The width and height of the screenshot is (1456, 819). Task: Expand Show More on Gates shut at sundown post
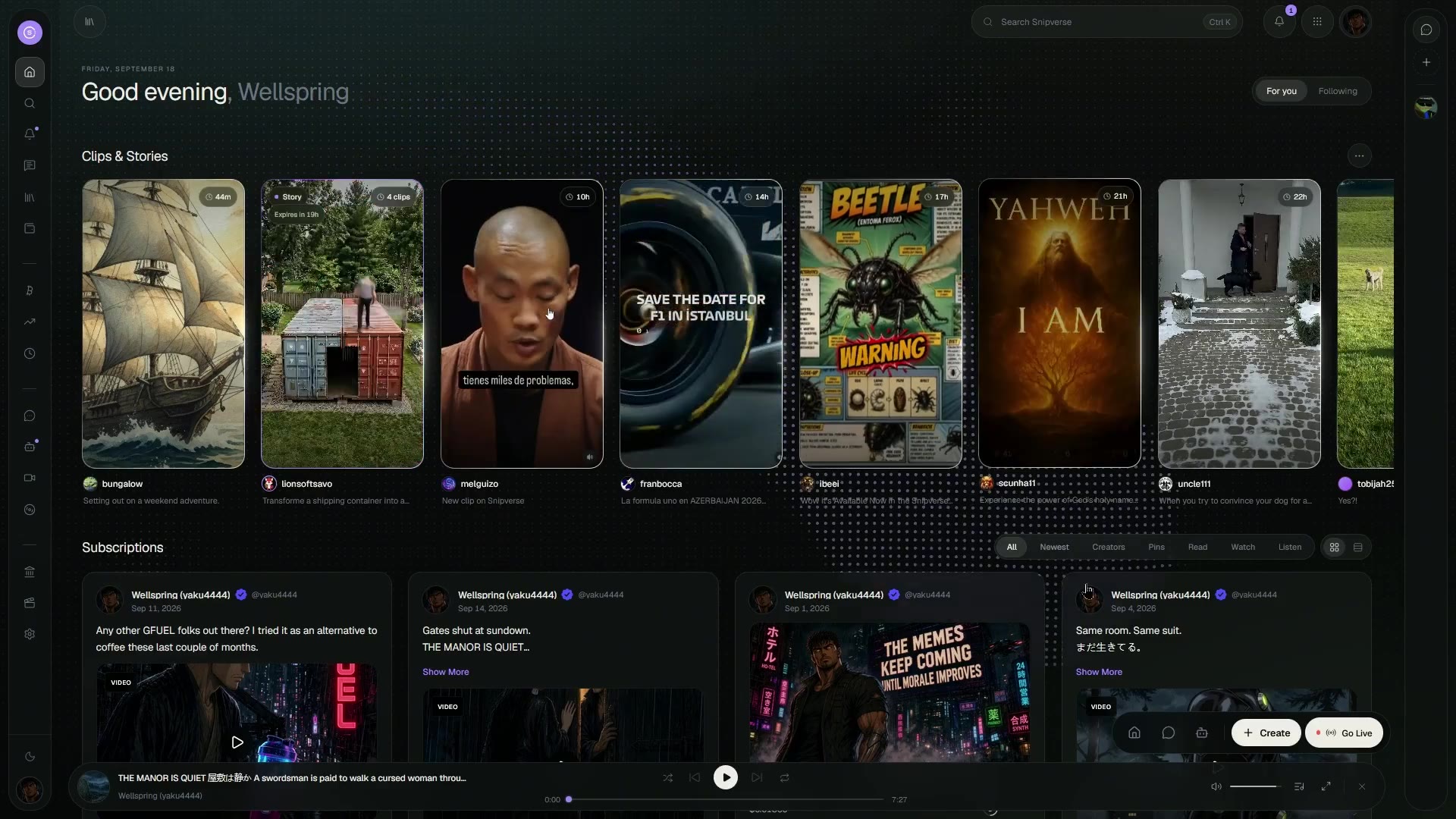445,672
